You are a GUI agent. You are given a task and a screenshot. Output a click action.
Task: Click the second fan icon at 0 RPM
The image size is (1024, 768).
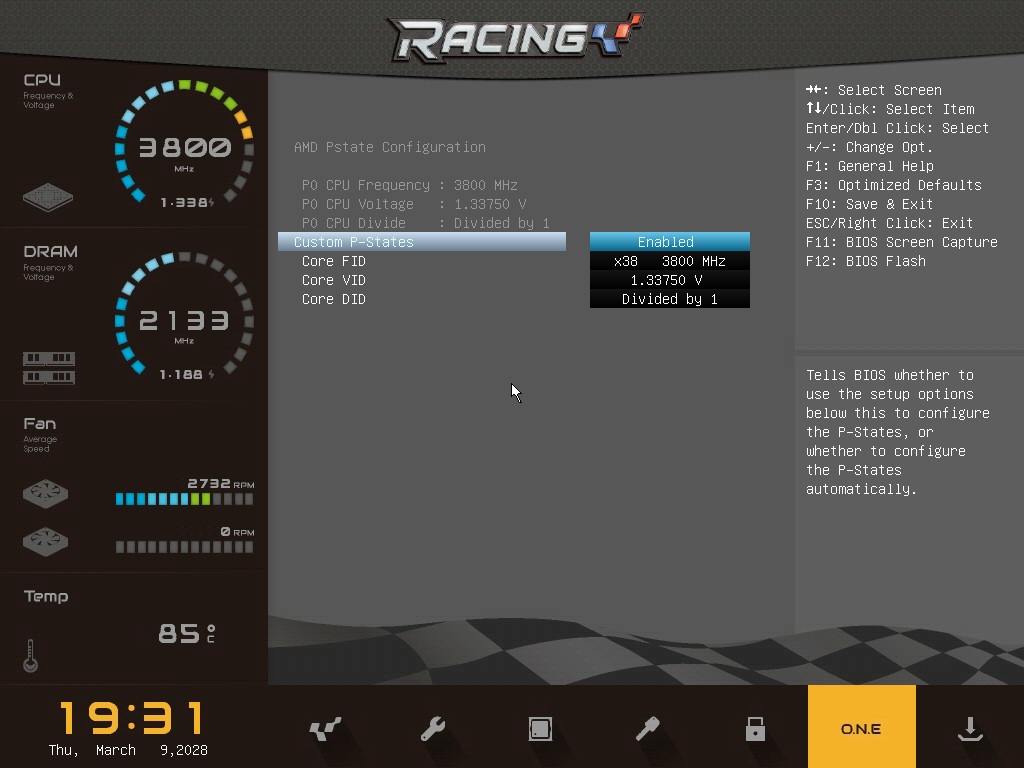[45, 541]
